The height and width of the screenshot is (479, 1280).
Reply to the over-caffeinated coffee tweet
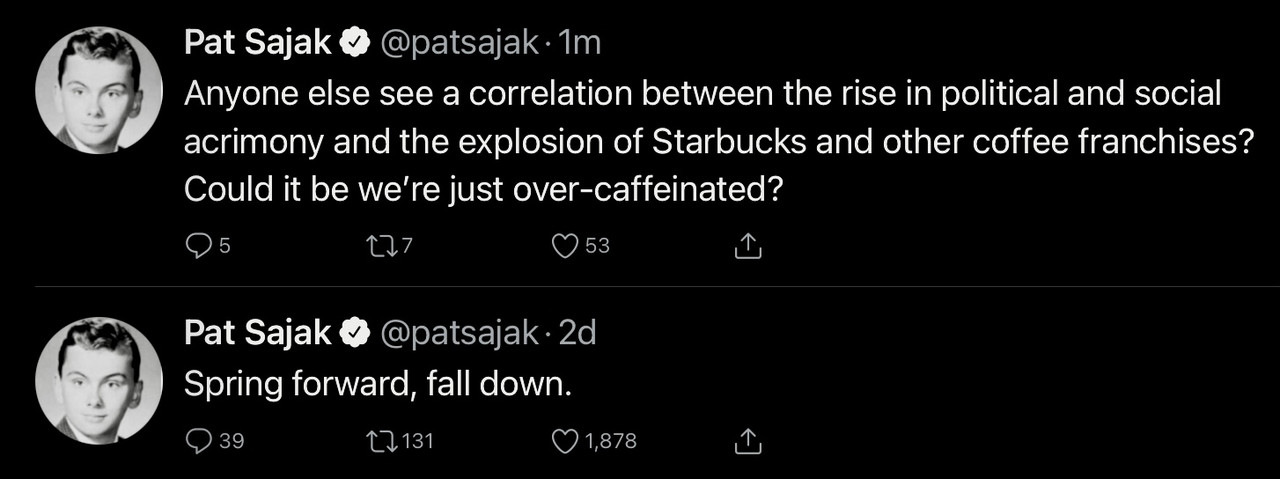[198, 245]
